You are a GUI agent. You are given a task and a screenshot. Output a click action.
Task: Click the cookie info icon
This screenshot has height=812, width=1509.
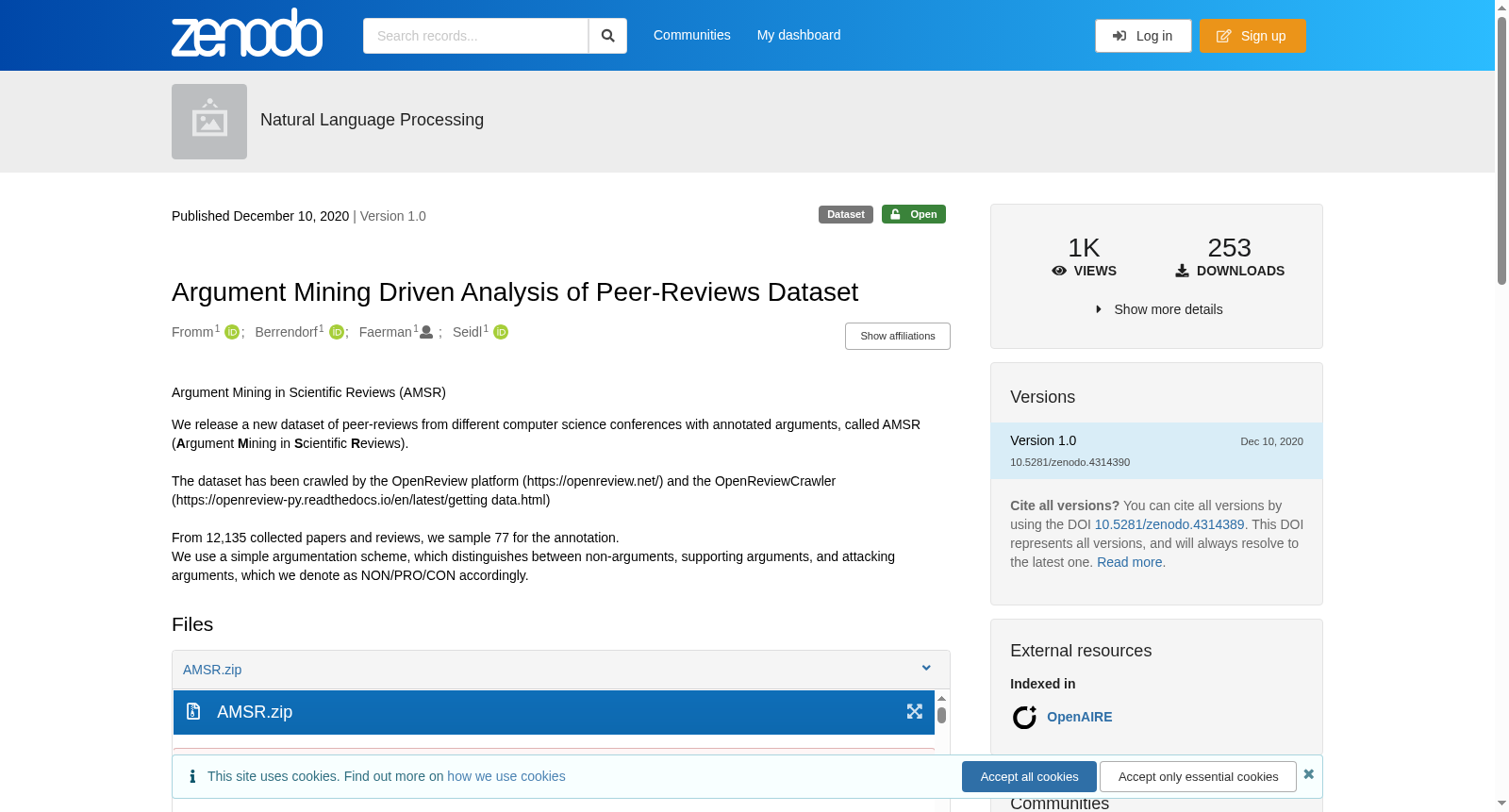pyautogui.click(x=192, y=776)
